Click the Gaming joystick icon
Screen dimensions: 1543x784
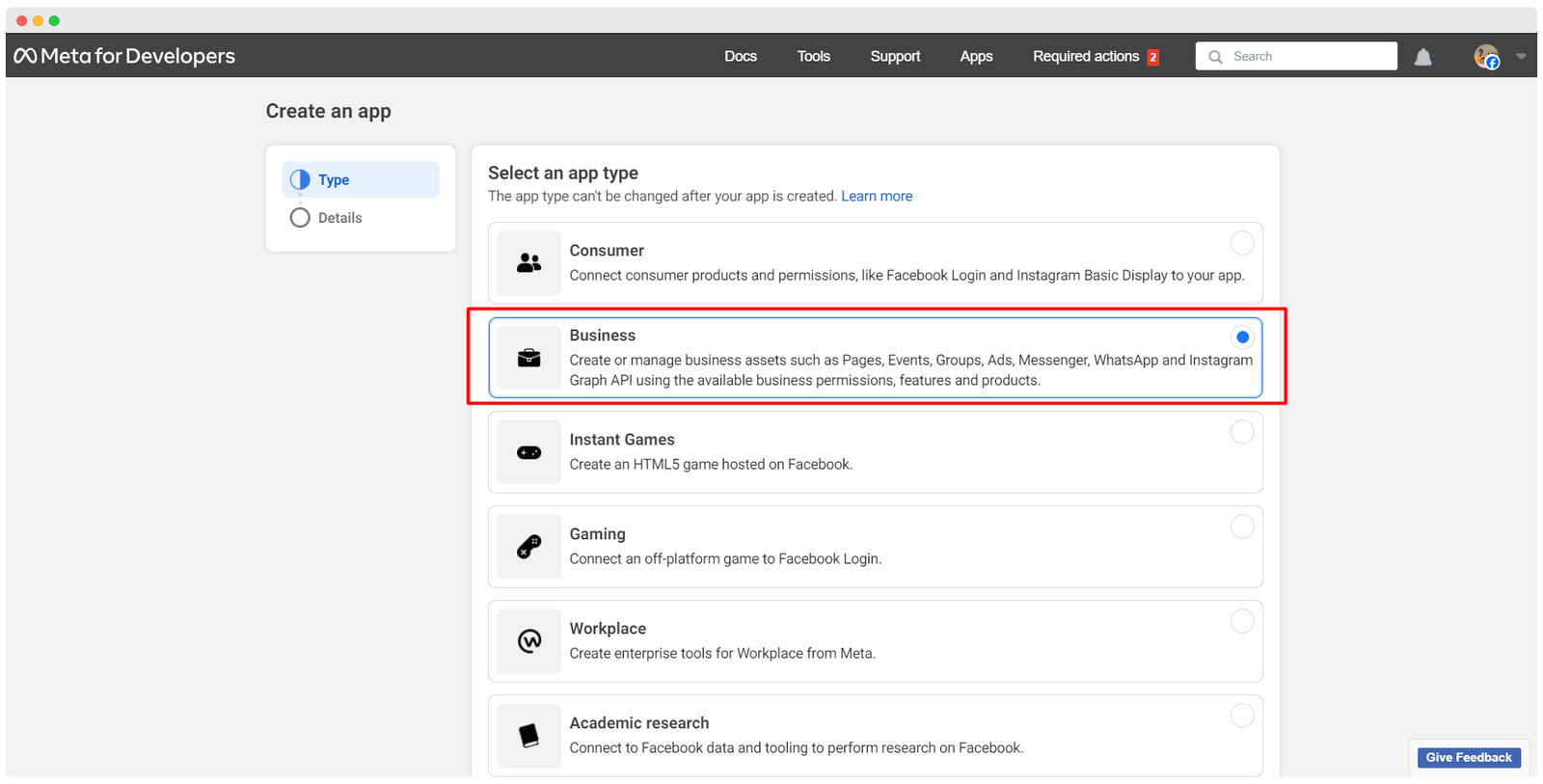pos(528,547)
